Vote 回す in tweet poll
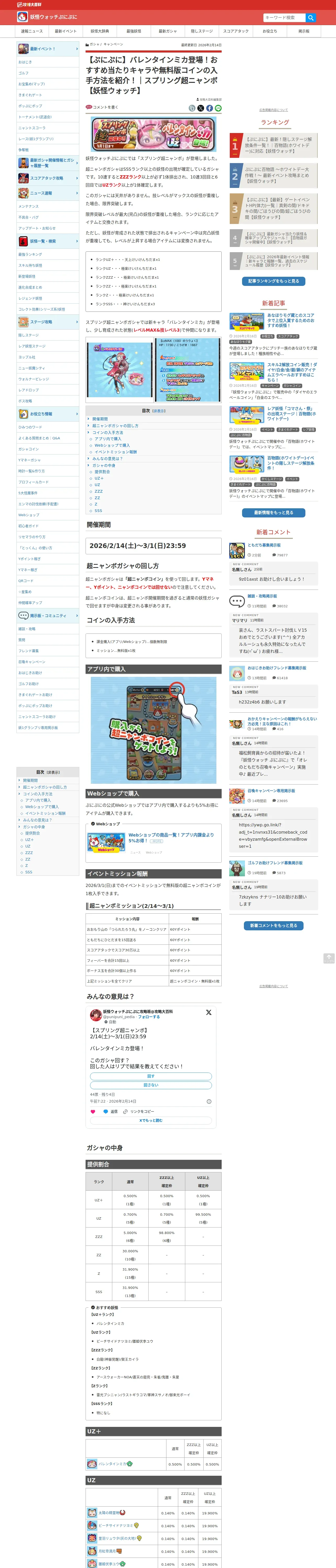Viewport: 336px width, 1568px height. tap(151, 1076)
